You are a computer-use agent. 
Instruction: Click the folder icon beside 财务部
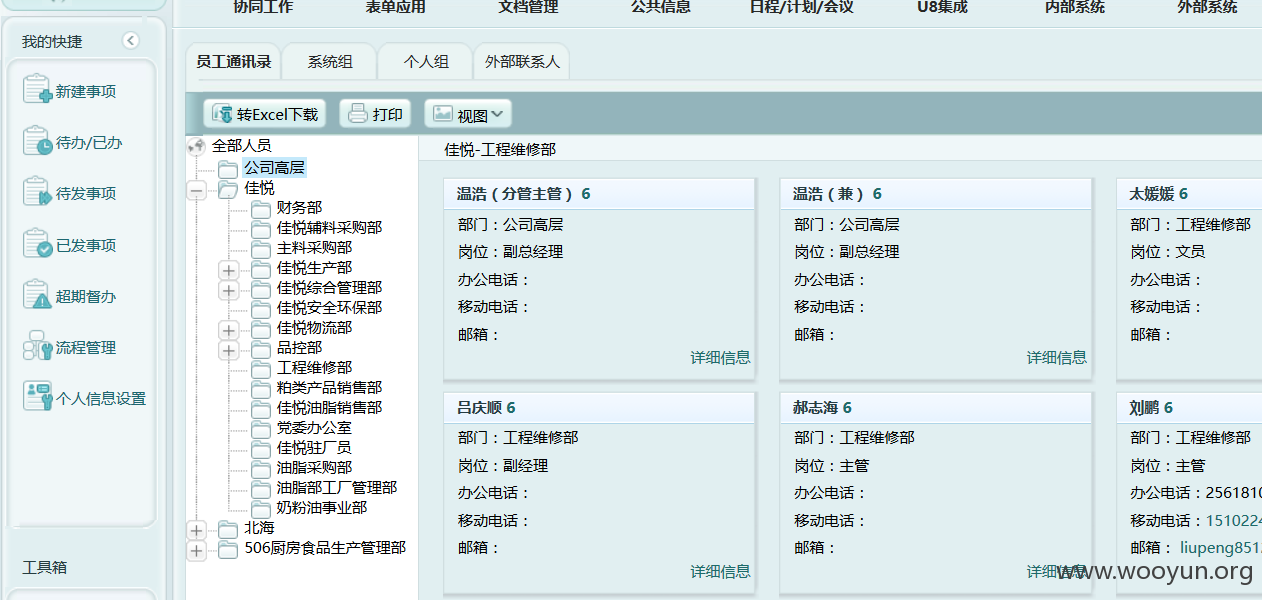[261, 208]
